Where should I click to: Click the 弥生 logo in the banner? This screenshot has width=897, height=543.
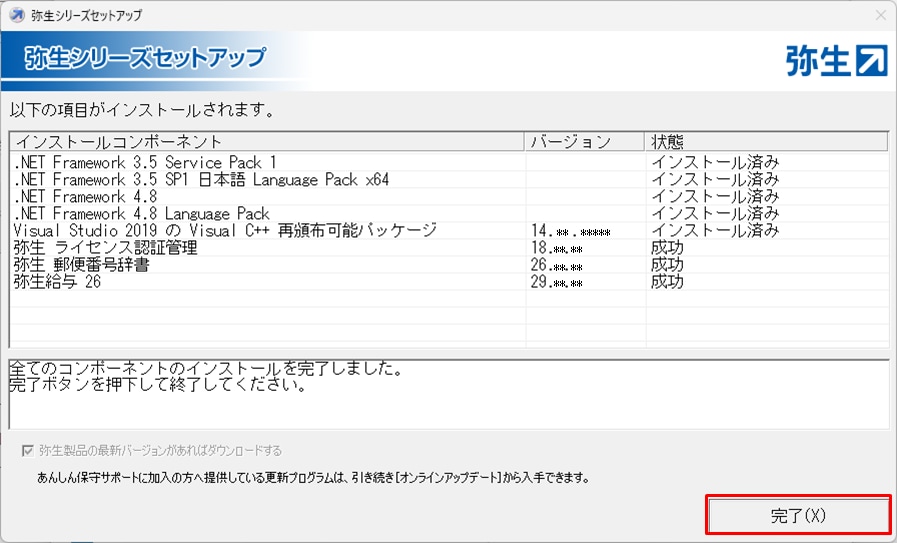point(836,59)
